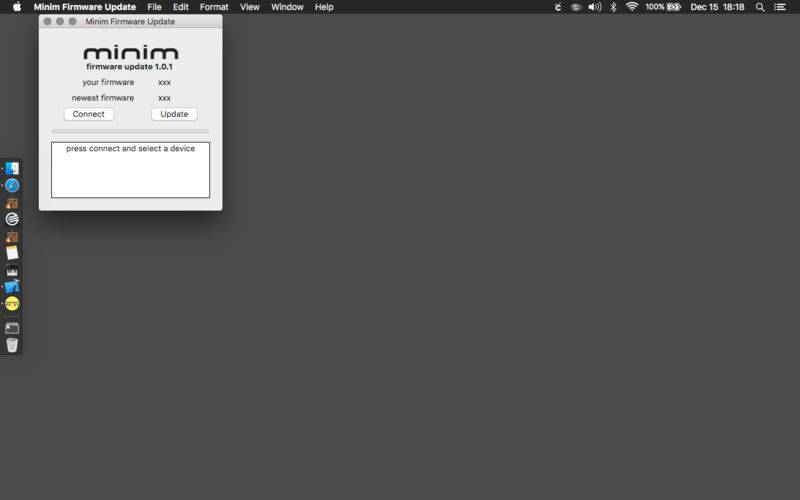Viewport: 800px width, 500px height.
Task: Open the yellow face app in the Dock
Action: (x=12, y=304)
